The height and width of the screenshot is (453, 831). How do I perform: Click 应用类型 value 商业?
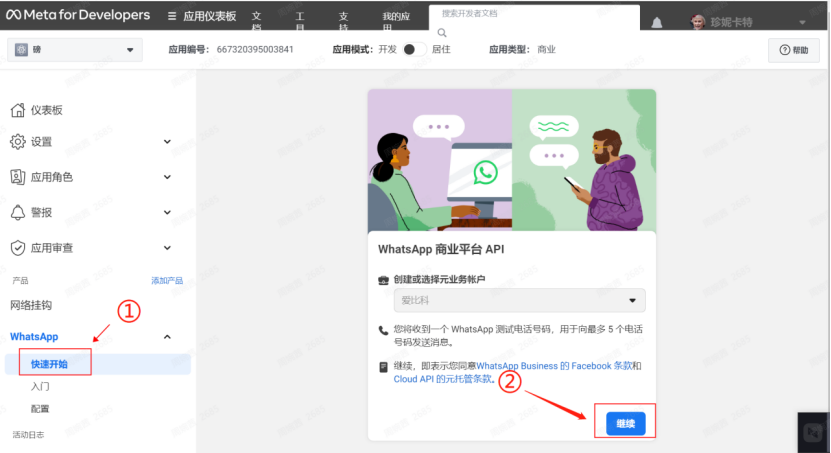pos(546,49)
